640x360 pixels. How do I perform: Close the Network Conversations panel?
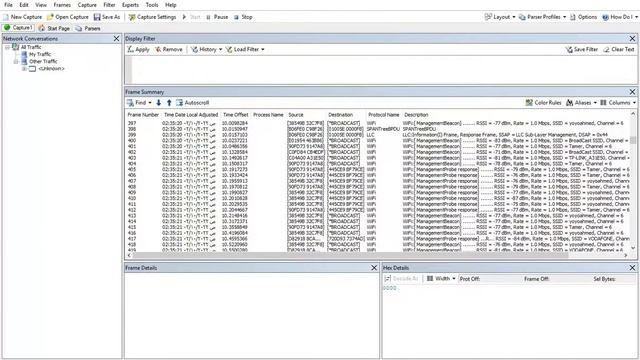[x=116, y=38]
